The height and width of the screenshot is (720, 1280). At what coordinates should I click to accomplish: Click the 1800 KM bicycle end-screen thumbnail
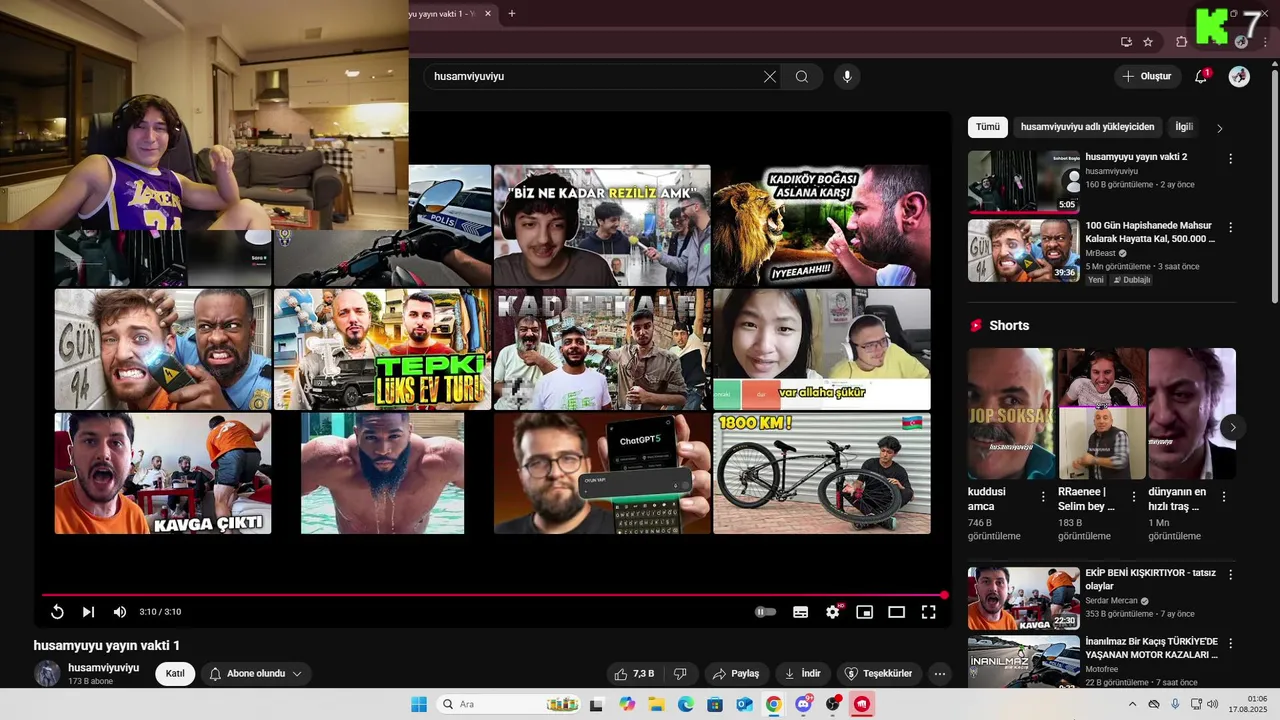[822, 473]
